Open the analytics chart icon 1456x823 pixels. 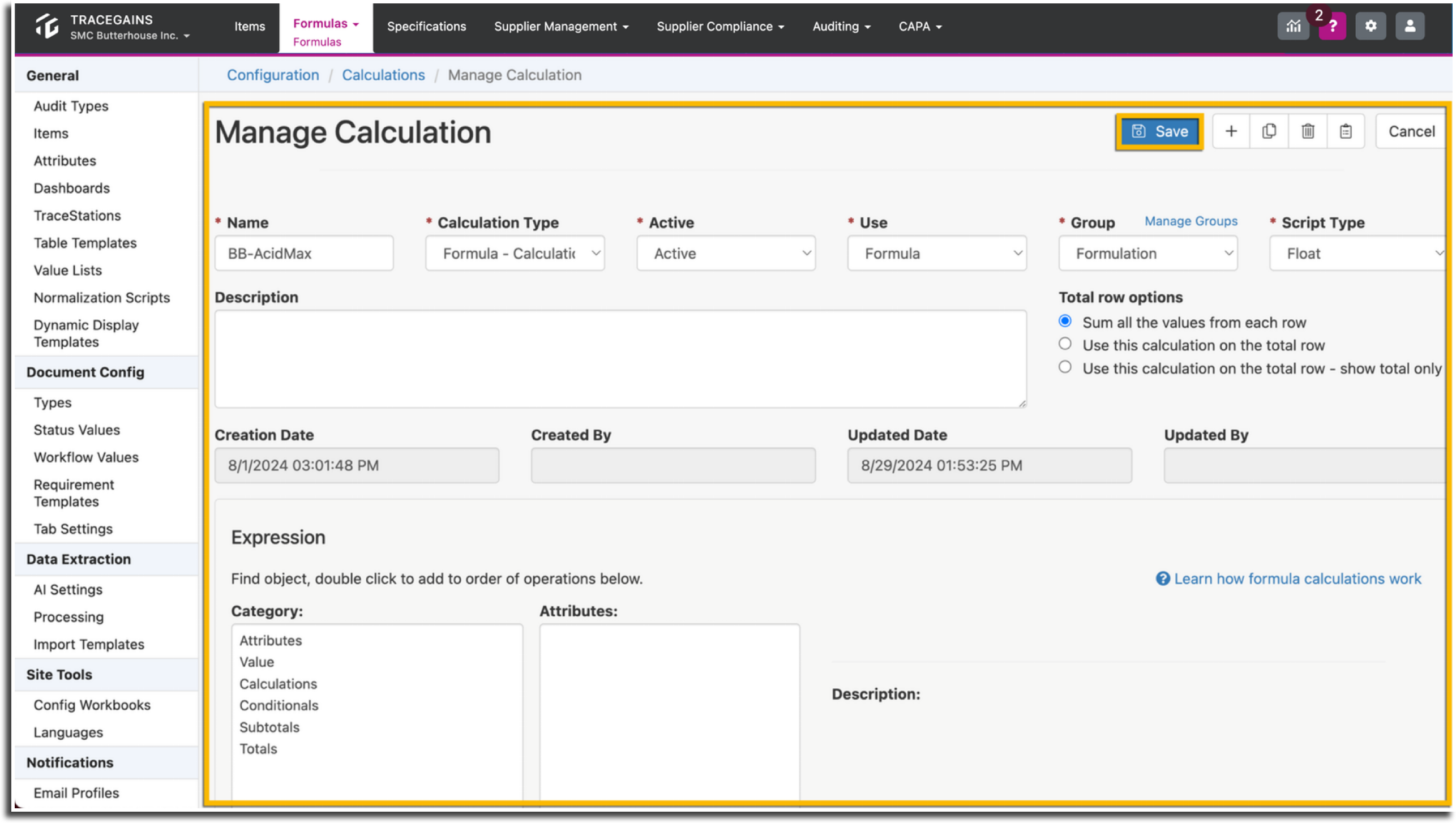click(1292, 26)
